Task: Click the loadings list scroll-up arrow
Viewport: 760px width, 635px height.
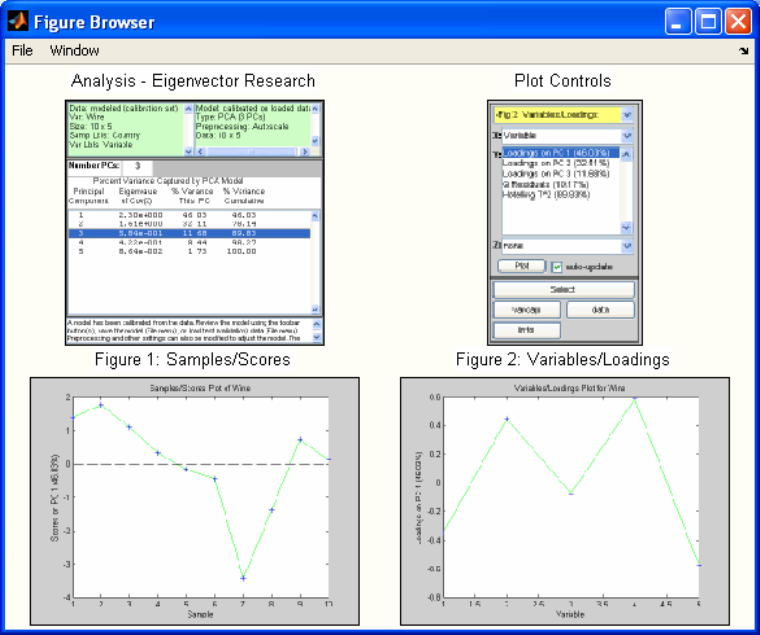Action: tap(626, 154)
